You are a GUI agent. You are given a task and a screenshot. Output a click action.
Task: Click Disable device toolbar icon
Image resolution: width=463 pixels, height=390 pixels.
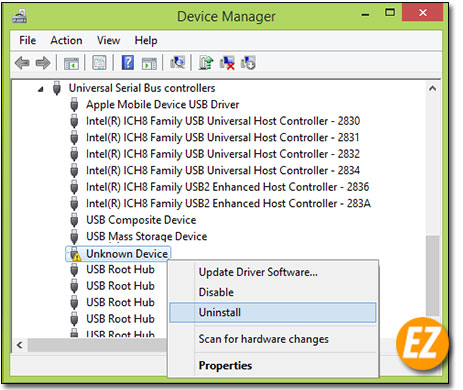tap(248, 63)
